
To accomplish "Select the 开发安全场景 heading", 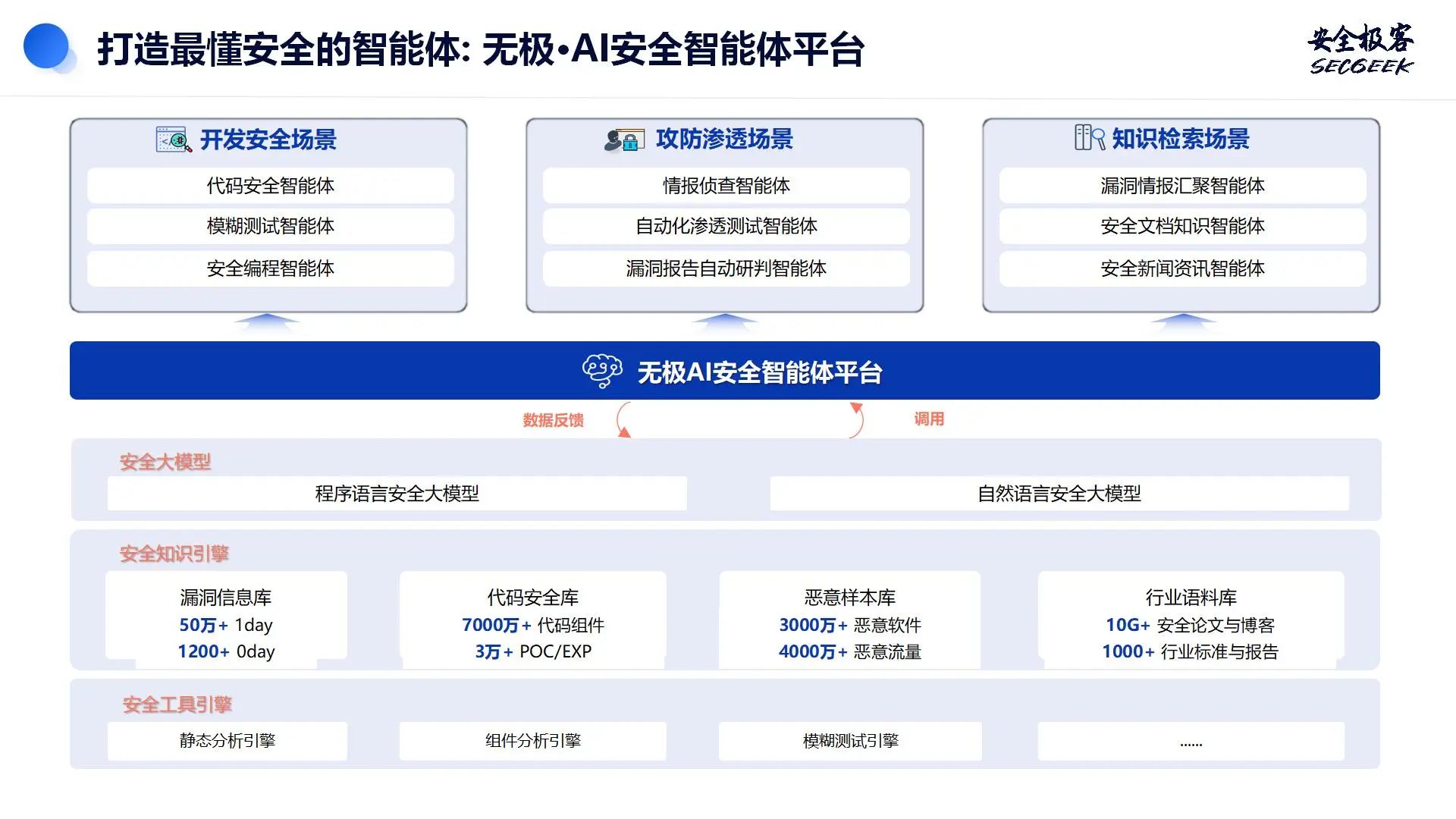I will (268, 140).
